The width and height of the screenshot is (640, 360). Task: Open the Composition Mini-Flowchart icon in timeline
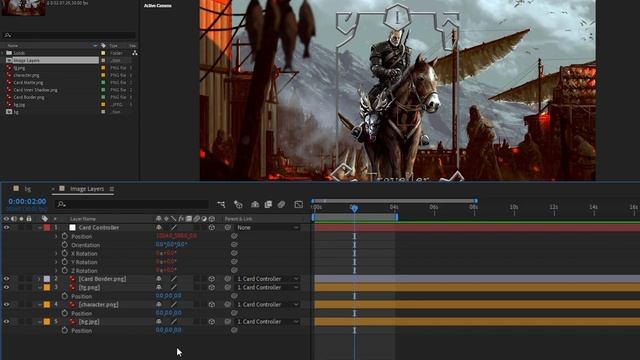[x=221, y=204]
